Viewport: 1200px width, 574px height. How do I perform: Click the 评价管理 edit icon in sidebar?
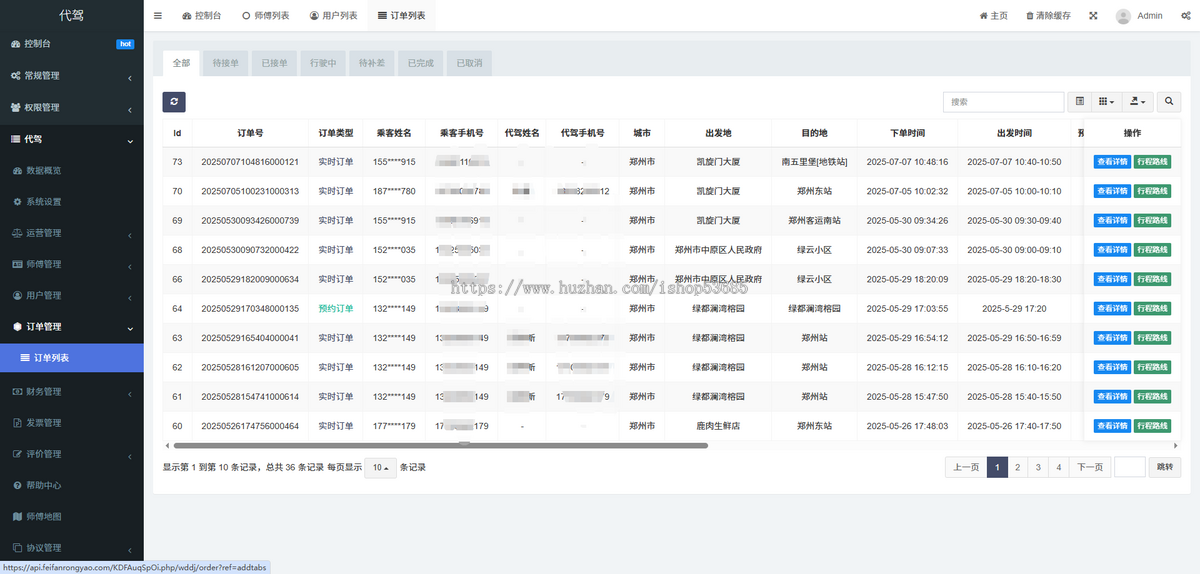(17, 454)
